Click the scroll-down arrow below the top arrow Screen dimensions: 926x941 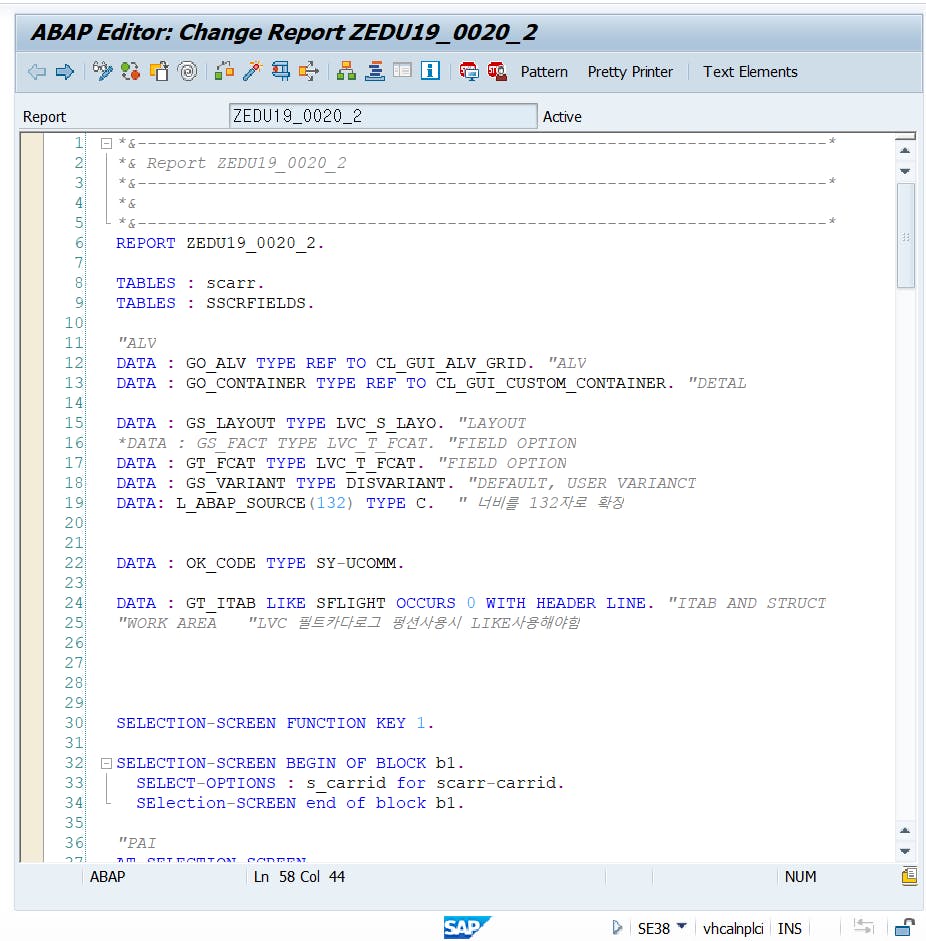click(x=905, y=172)
